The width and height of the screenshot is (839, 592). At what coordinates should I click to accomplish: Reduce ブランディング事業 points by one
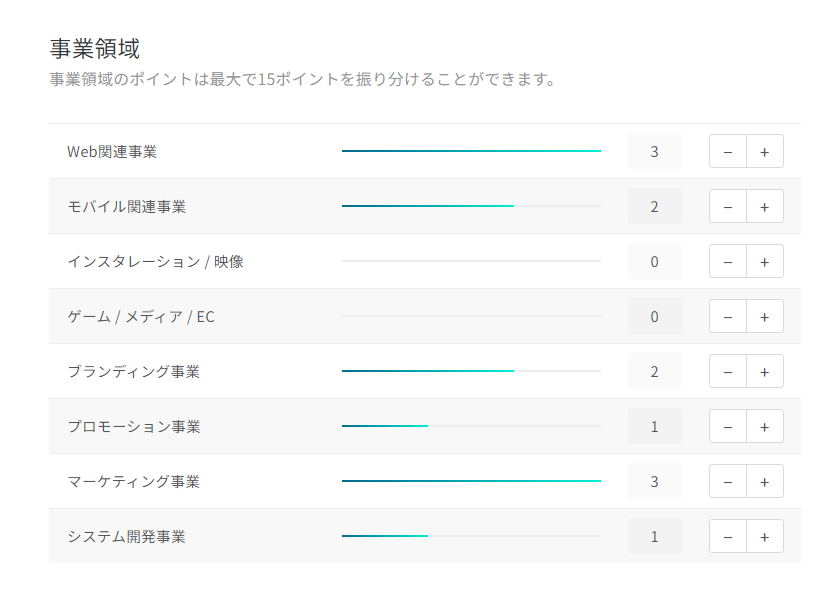727,371
